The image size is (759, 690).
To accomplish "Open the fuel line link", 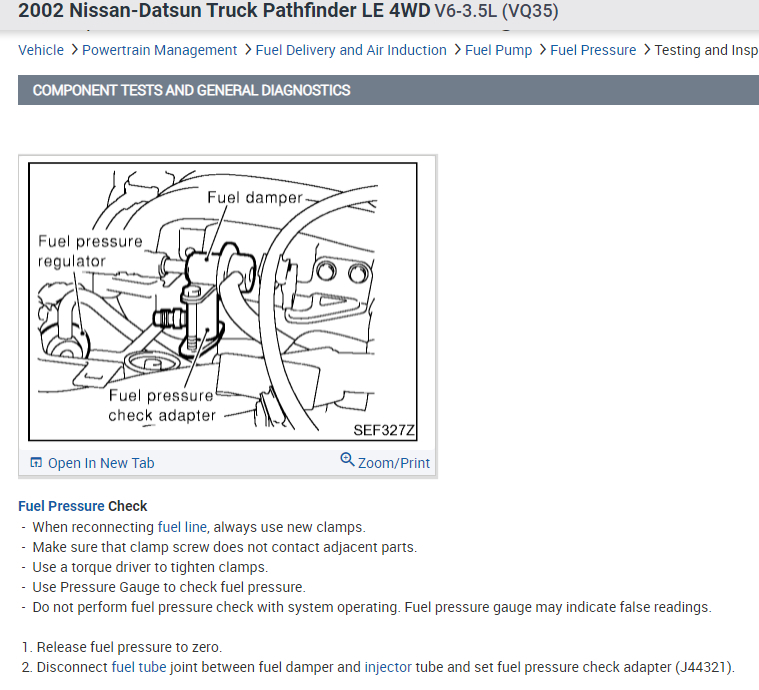I will (x=182, y=527).
